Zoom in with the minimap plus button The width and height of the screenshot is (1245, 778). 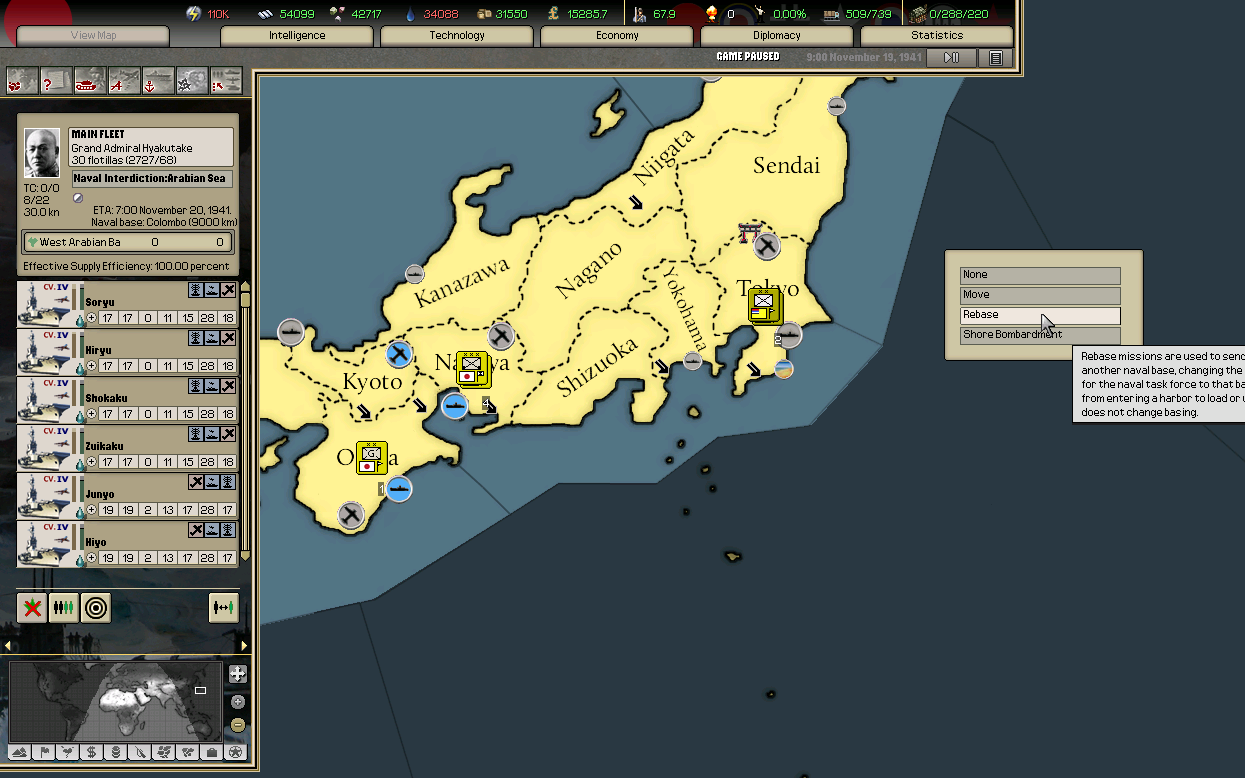(237, 674)
